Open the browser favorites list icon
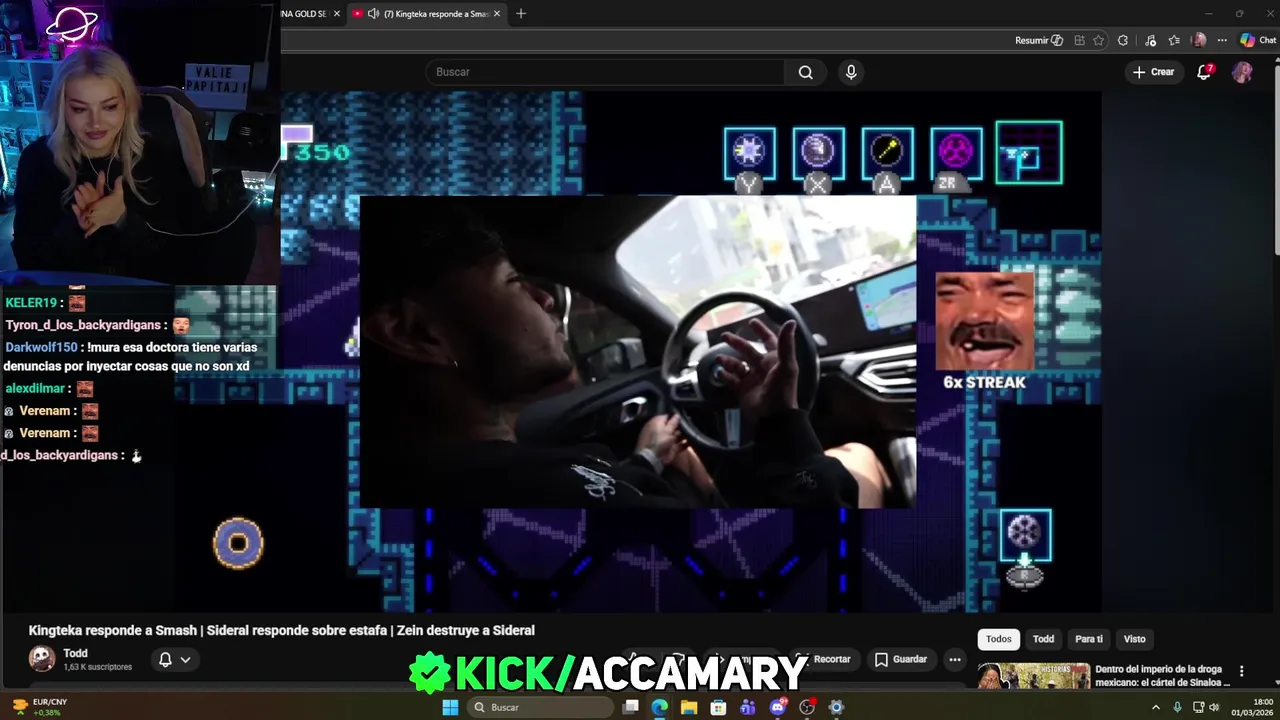 (1174, 40)
